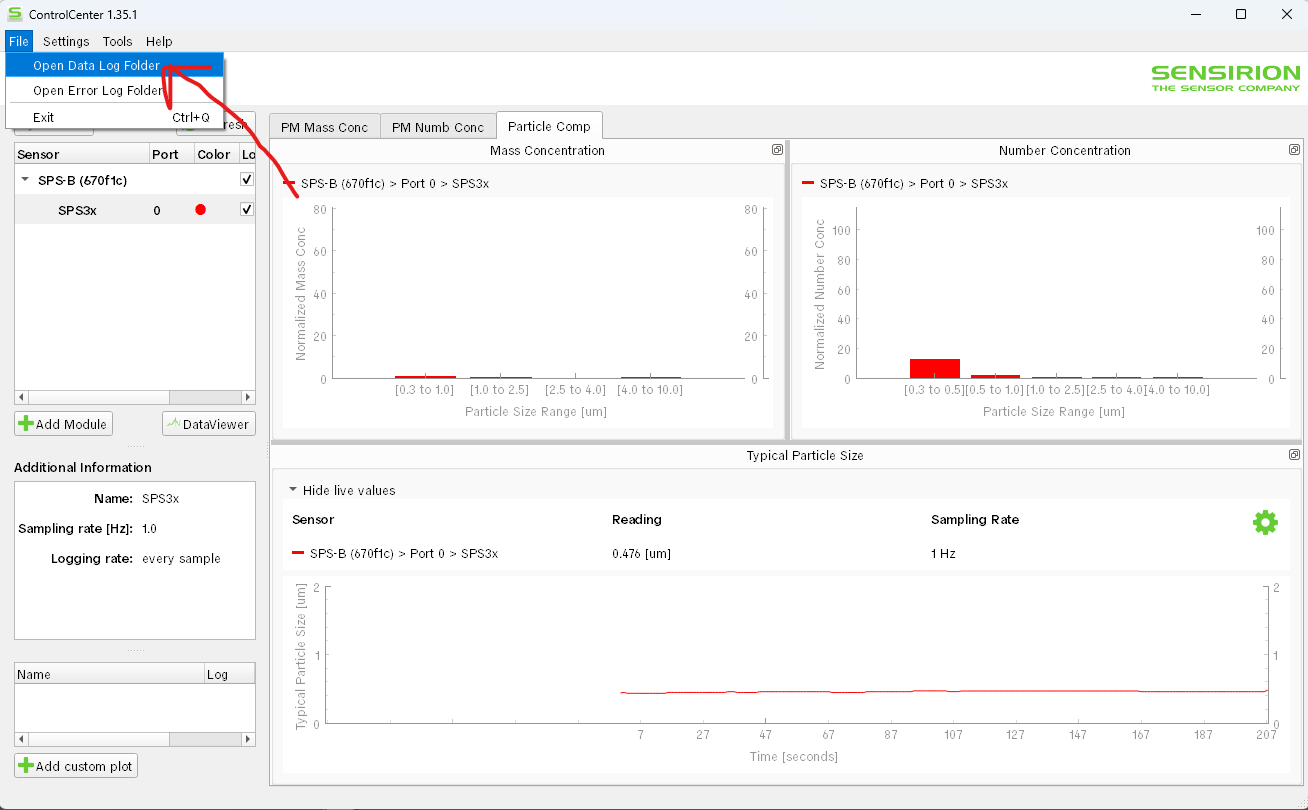Click the Name value SPS3x in Additional Information
The width and height of the screenshot is (1308, 810).
point(160,498)
